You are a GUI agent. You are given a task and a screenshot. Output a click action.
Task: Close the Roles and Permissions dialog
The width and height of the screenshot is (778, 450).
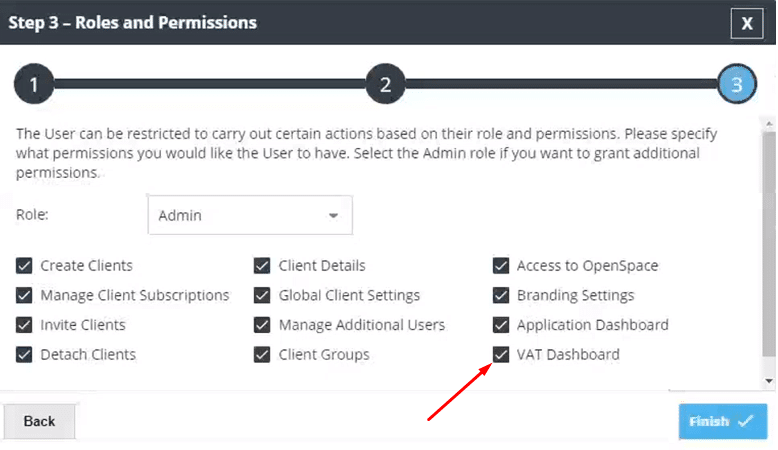click(x=746, y=23)
